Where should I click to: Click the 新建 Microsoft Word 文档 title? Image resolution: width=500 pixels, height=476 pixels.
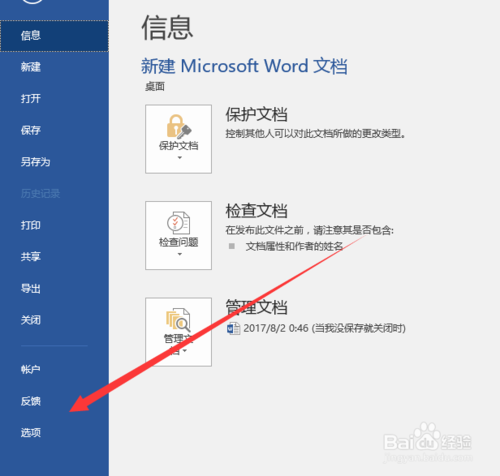[244, 66]
